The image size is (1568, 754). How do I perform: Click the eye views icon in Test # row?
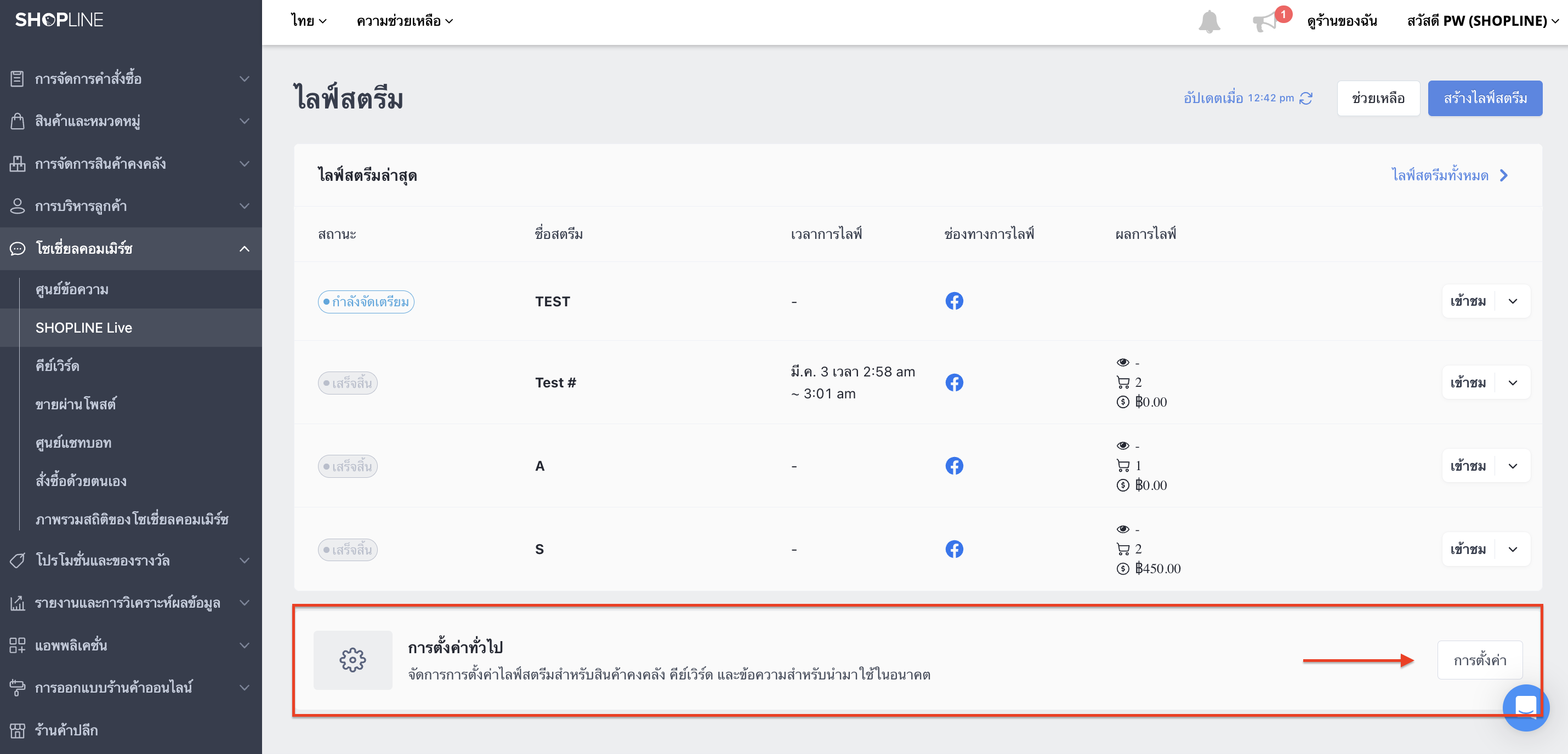coord(1123,363)
